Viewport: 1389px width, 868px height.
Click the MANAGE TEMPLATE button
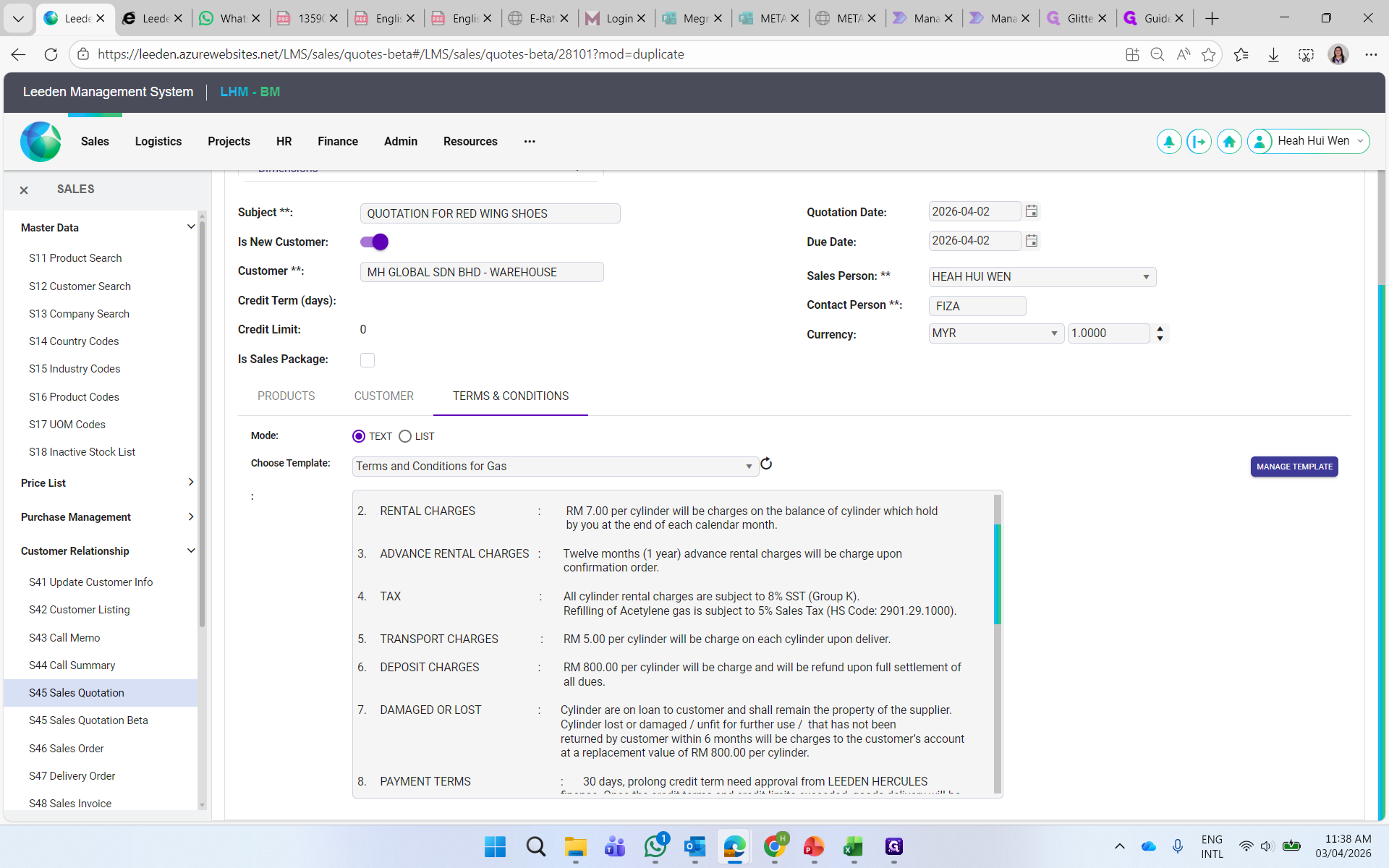(1294, 467)
